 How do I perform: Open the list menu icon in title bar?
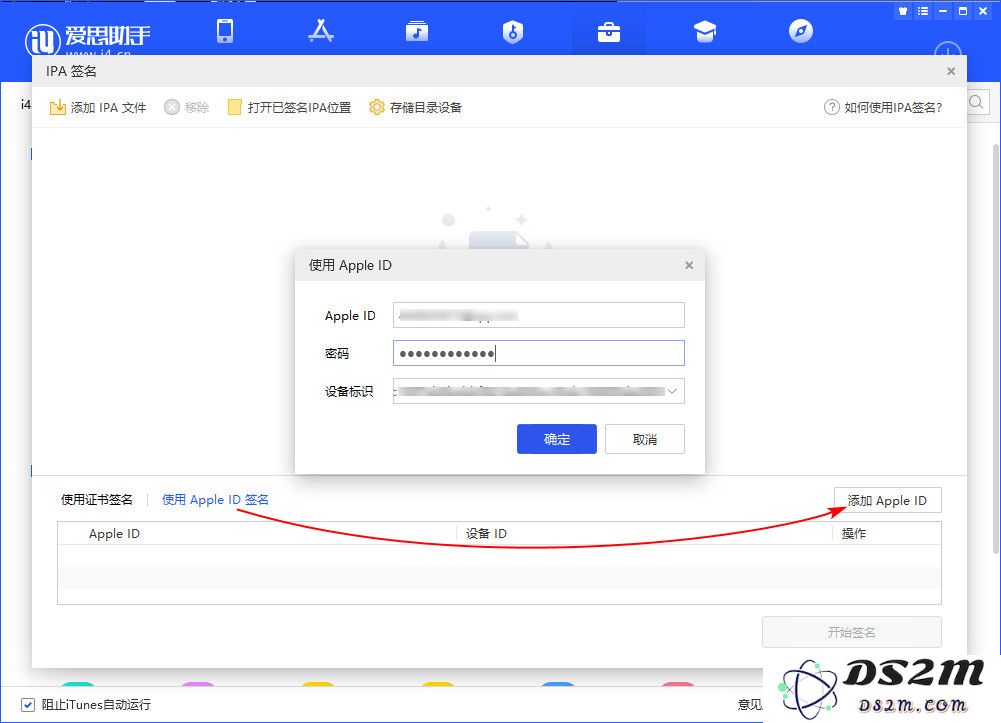[x=923, y=11]
